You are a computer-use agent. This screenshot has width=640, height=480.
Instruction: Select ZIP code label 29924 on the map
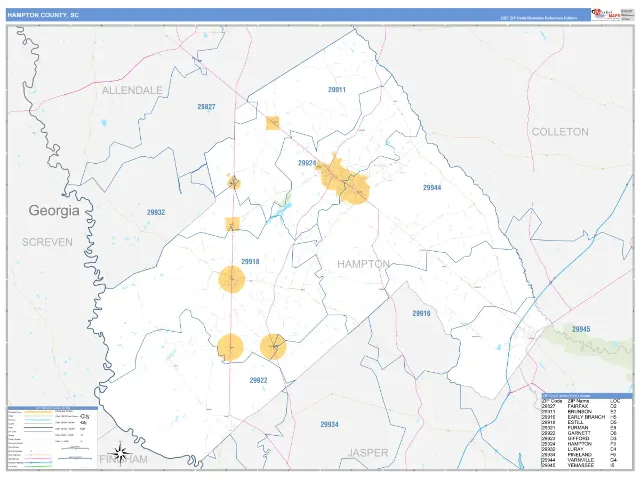pos(307,163)
